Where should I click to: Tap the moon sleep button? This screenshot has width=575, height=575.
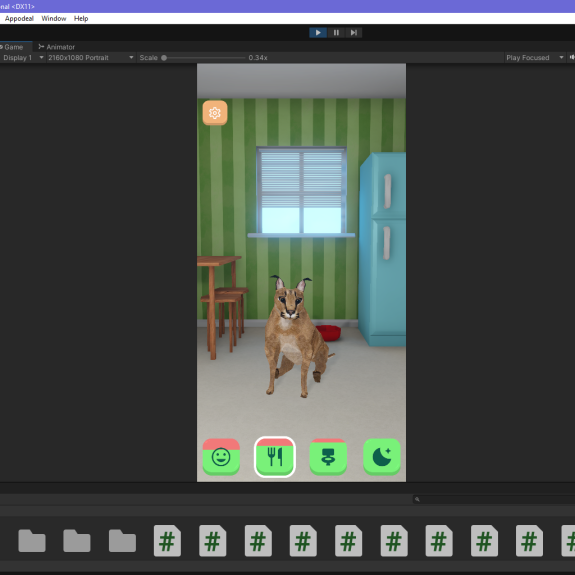pyautogui.click(x=382, y=457)
